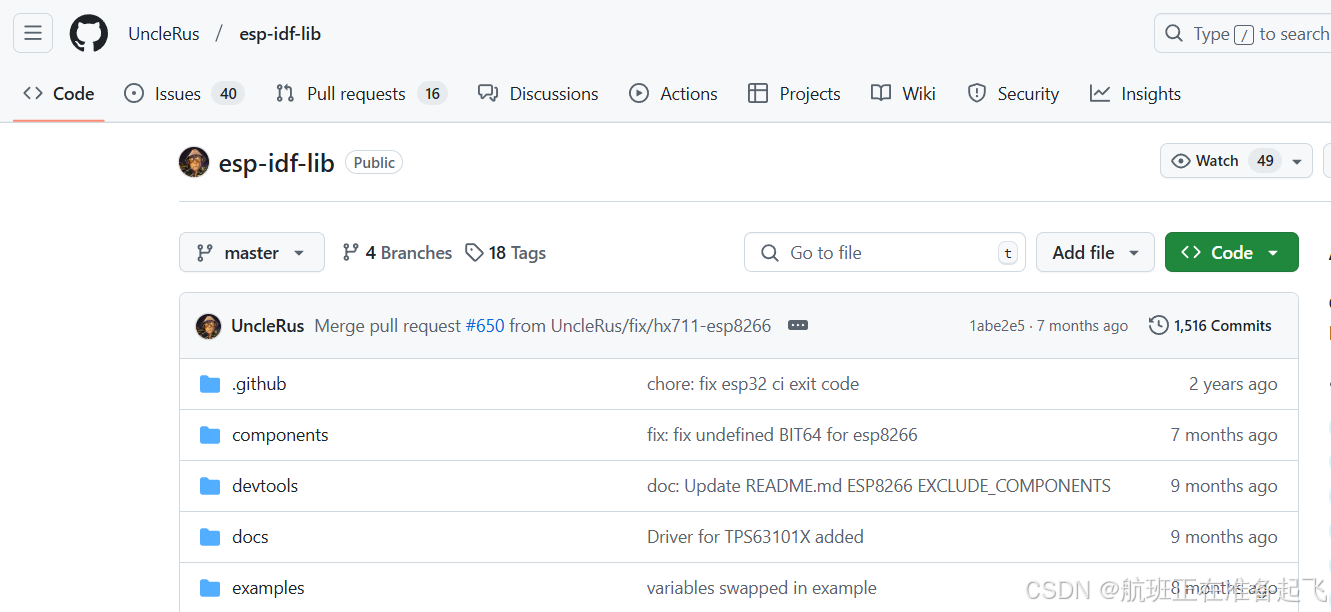Image resolution: width=1331 pixels, height=612 pixels.
Task: Click the repository owner avatar beside esp-idf-lib title
Action: click(x=194, y=162)
